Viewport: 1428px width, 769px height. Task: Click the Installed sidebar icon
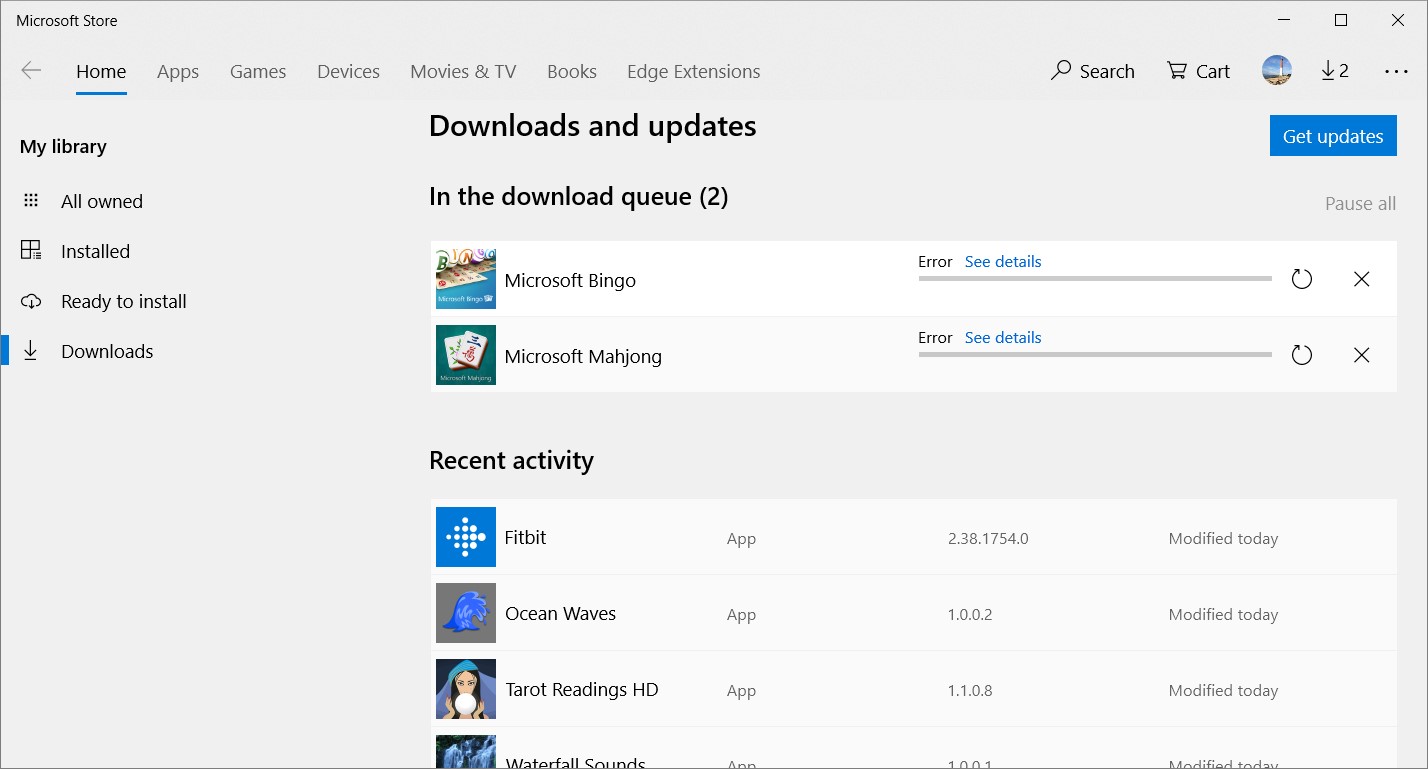coord(31,251)
